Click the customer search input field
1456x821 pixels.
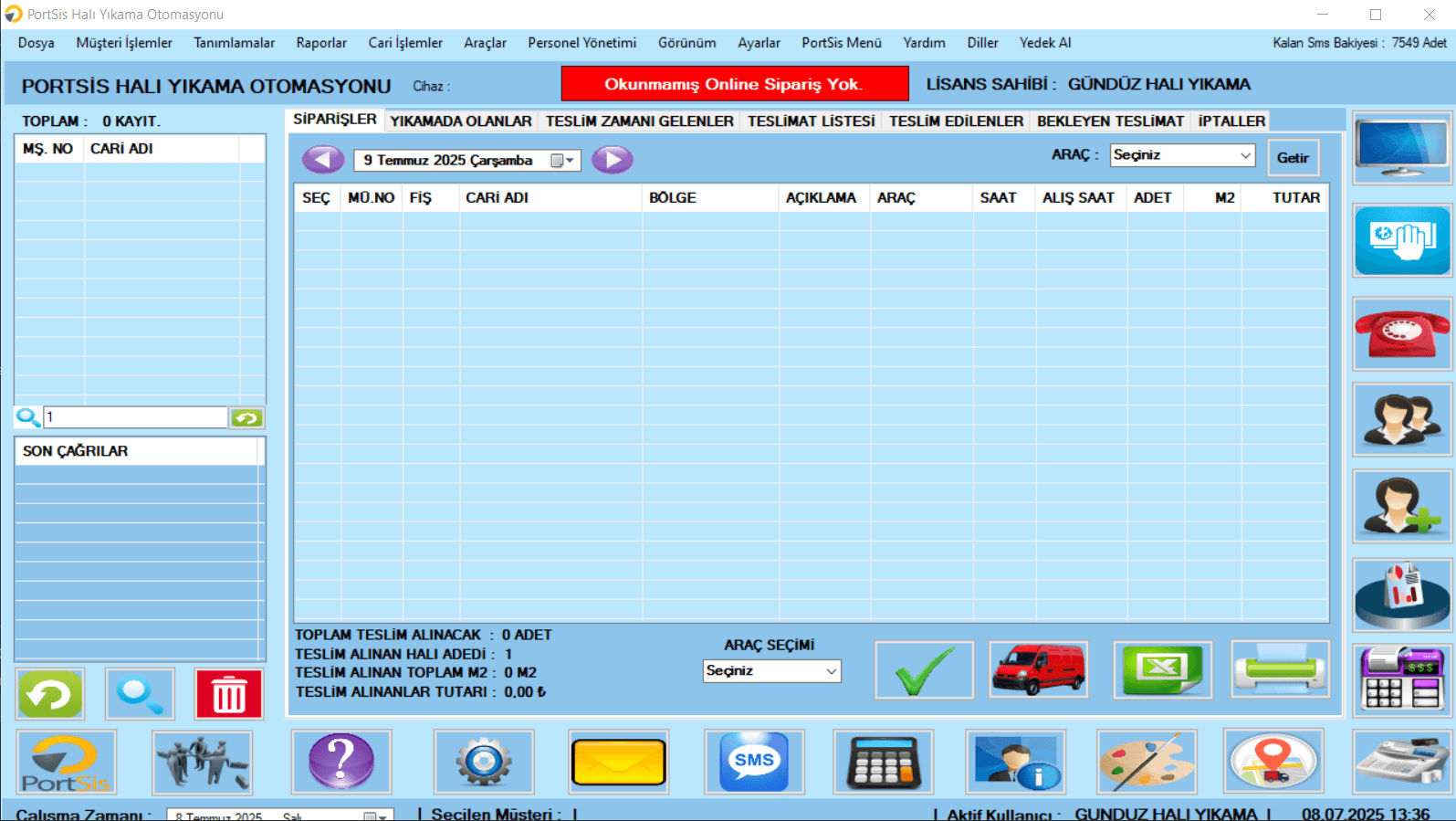(x=135, y=417)
